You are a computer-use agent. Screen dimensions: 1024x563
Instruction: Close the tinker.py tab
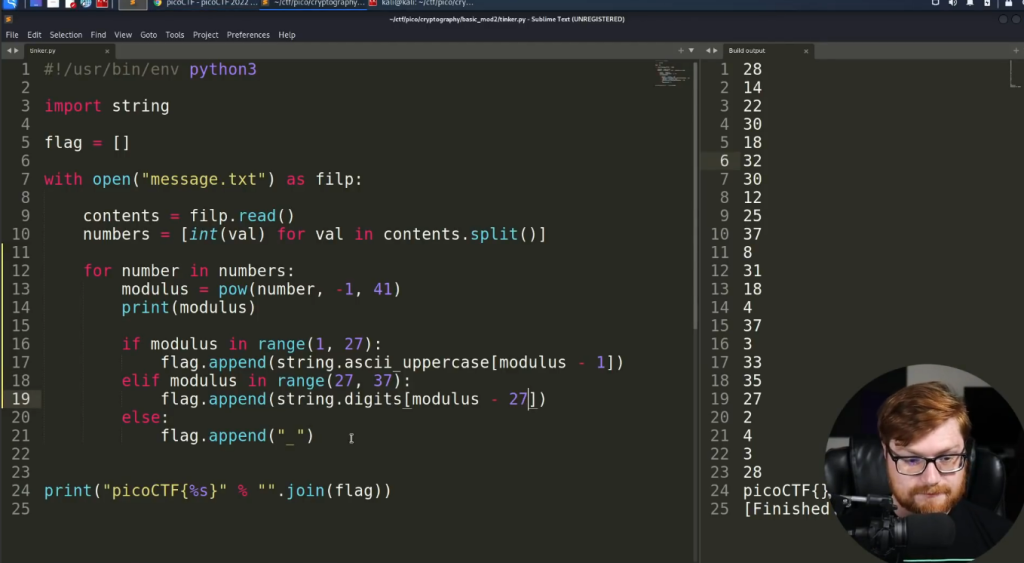click(x=107, y=51)
